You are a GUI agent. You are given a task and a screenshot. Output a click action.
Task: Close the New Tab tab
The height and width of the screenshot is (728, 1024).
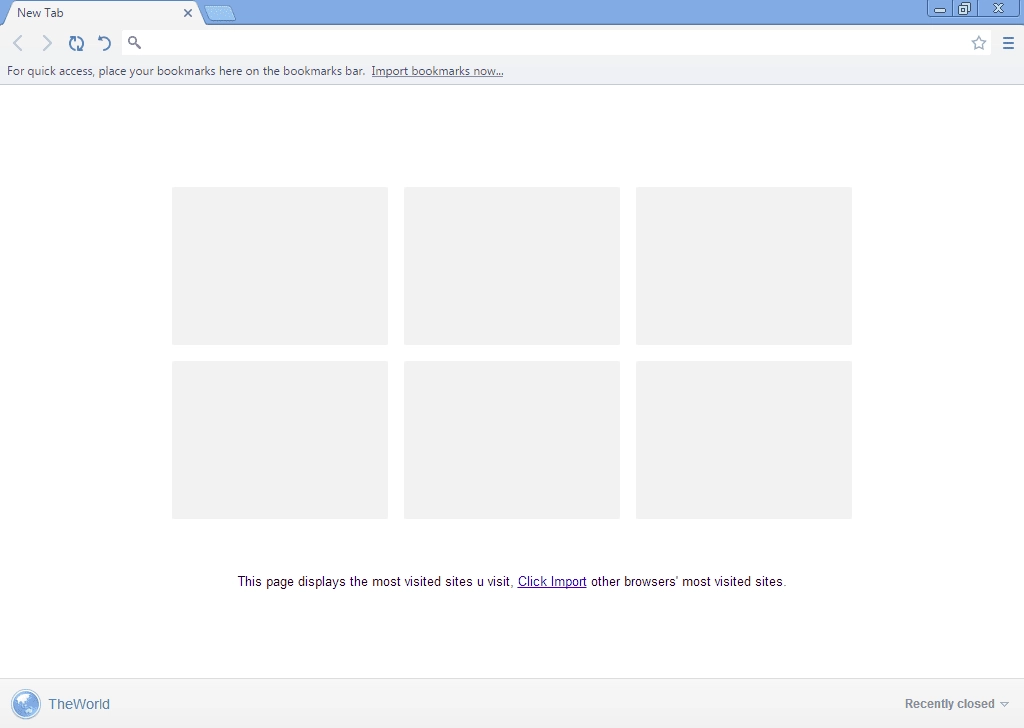pos(188,13)
